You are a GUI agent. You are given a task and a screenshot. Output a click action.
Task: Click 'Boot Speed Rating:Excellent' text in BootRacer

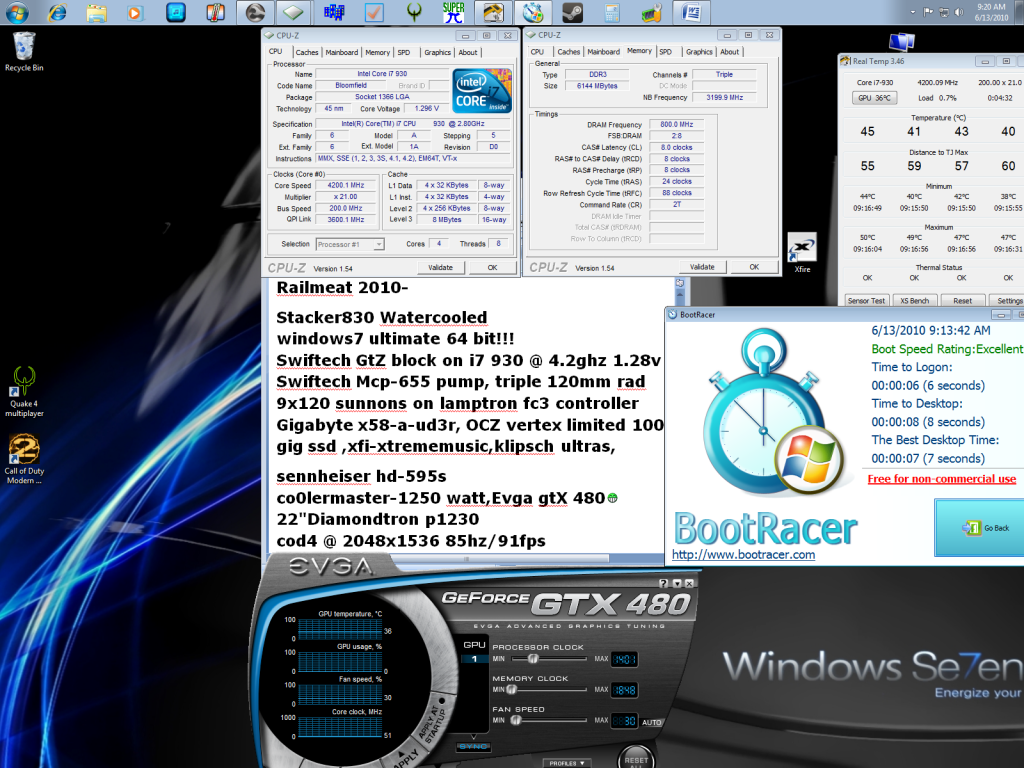(948, 349)
